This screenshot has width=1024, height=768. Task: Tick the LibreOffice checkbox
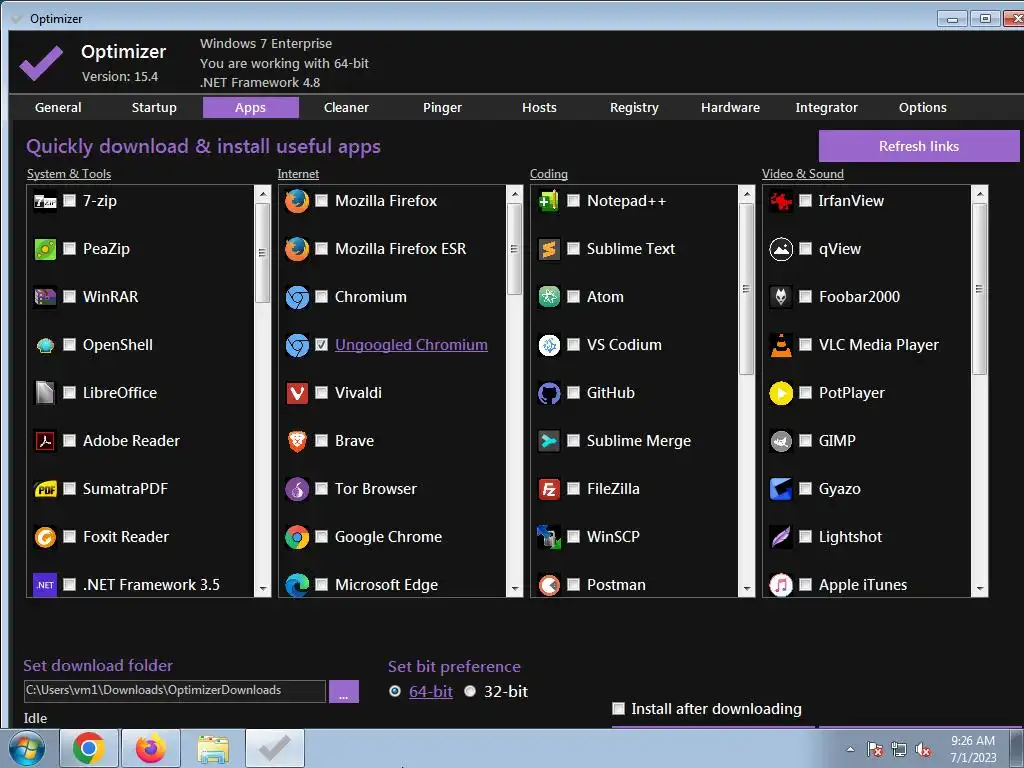(x=69, y=392)
